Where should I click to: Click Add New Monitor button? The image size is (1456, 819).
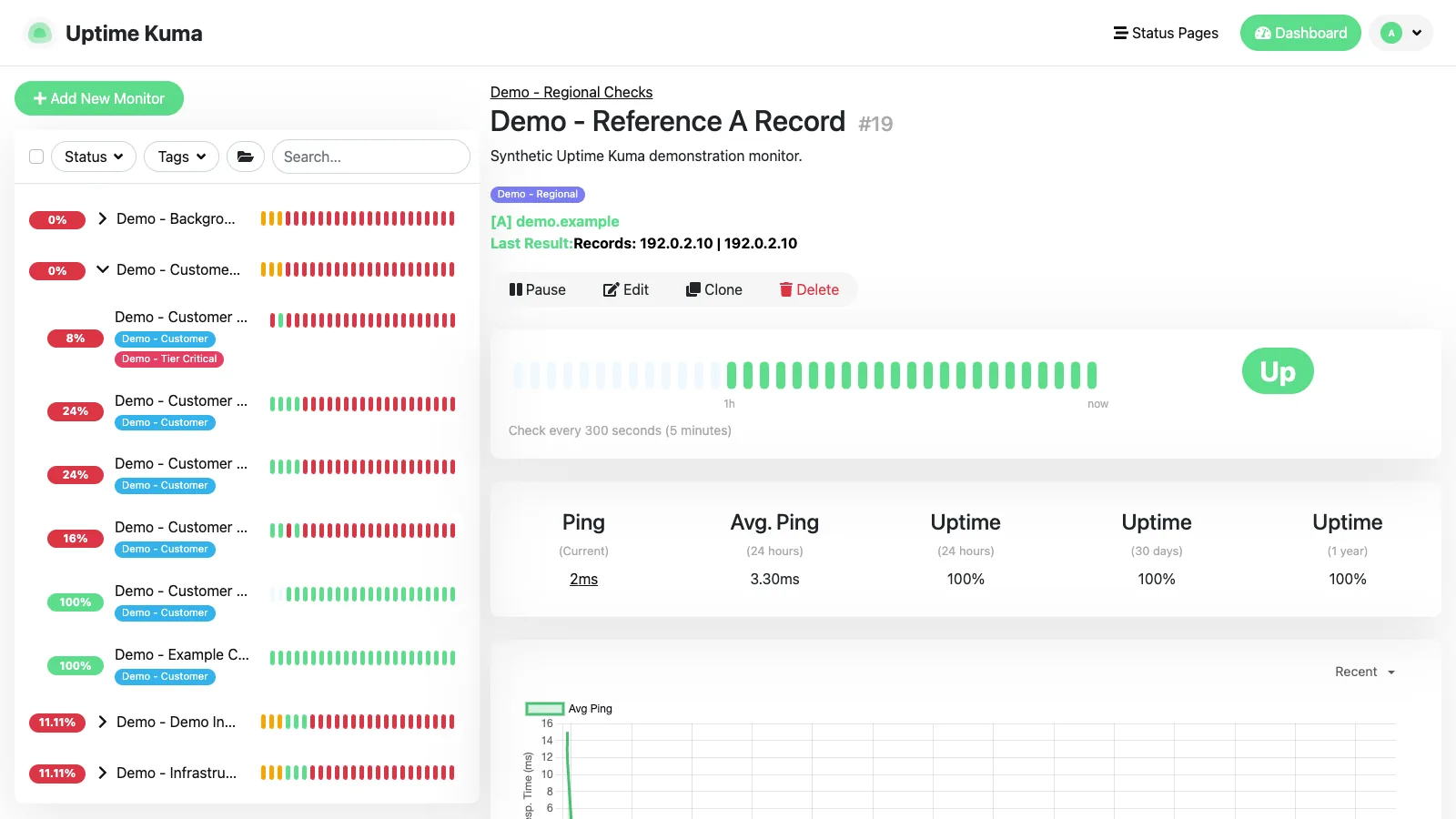pos(99,98)
